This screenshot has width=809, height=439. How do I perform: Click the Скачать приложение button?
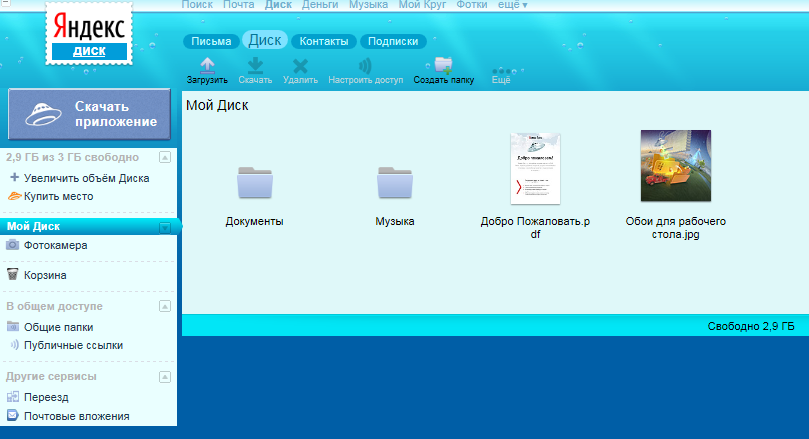tap(89, 114)
